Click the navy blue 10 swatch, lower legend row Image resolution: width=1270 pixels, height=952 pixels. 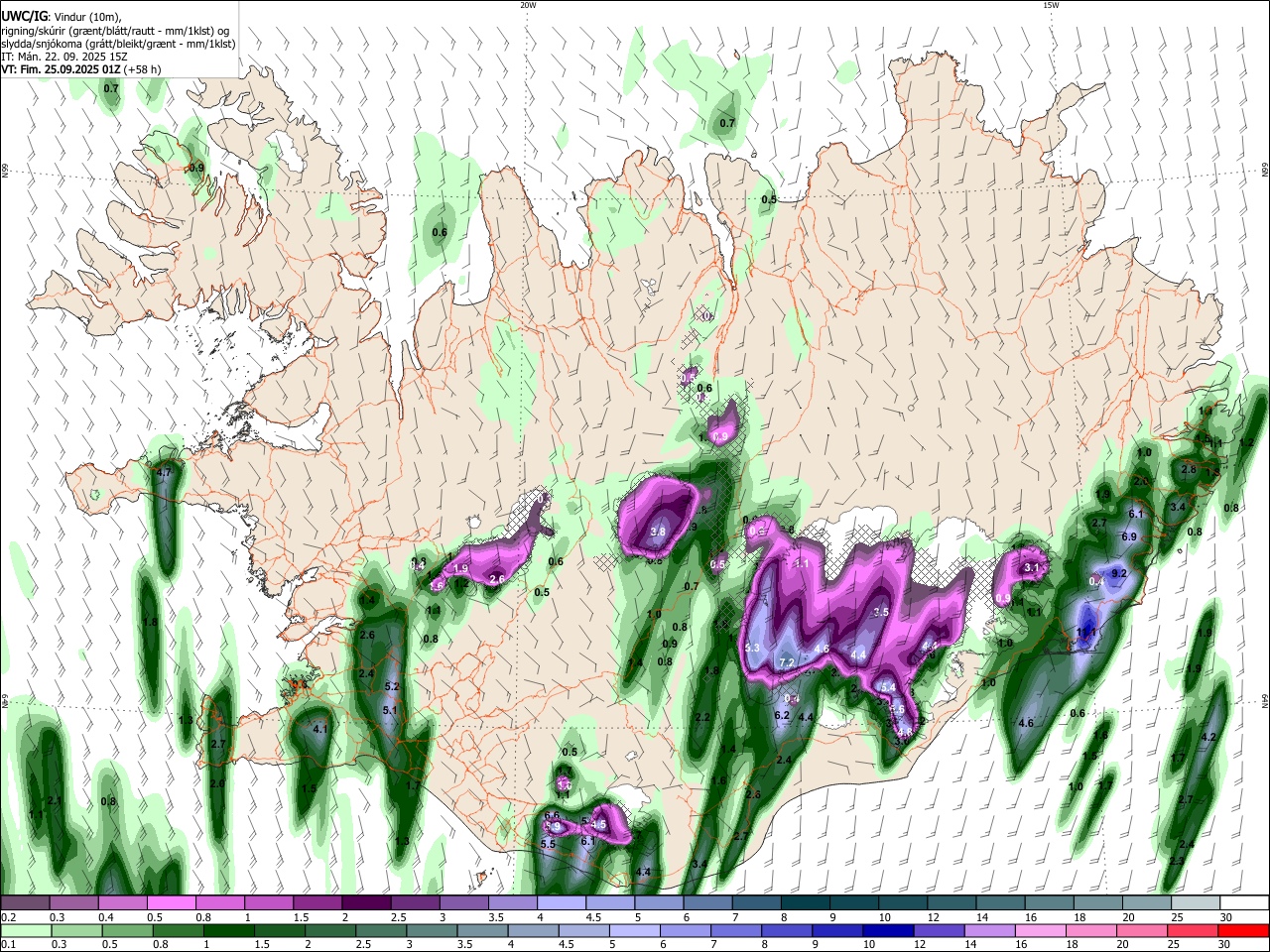tap(888, 930)
